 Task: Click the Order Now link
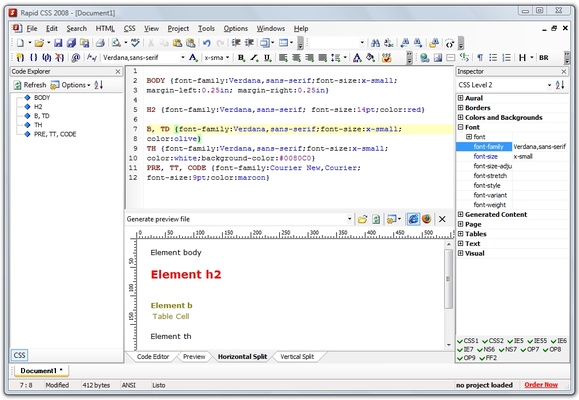click(541, 385)
